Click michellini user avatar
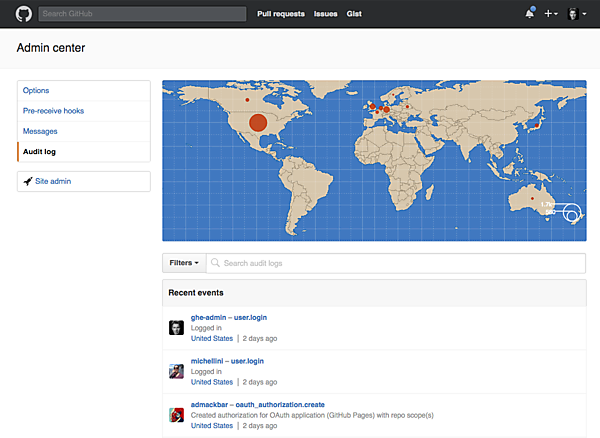Viewport: 600px width, 438px height. 176,371
